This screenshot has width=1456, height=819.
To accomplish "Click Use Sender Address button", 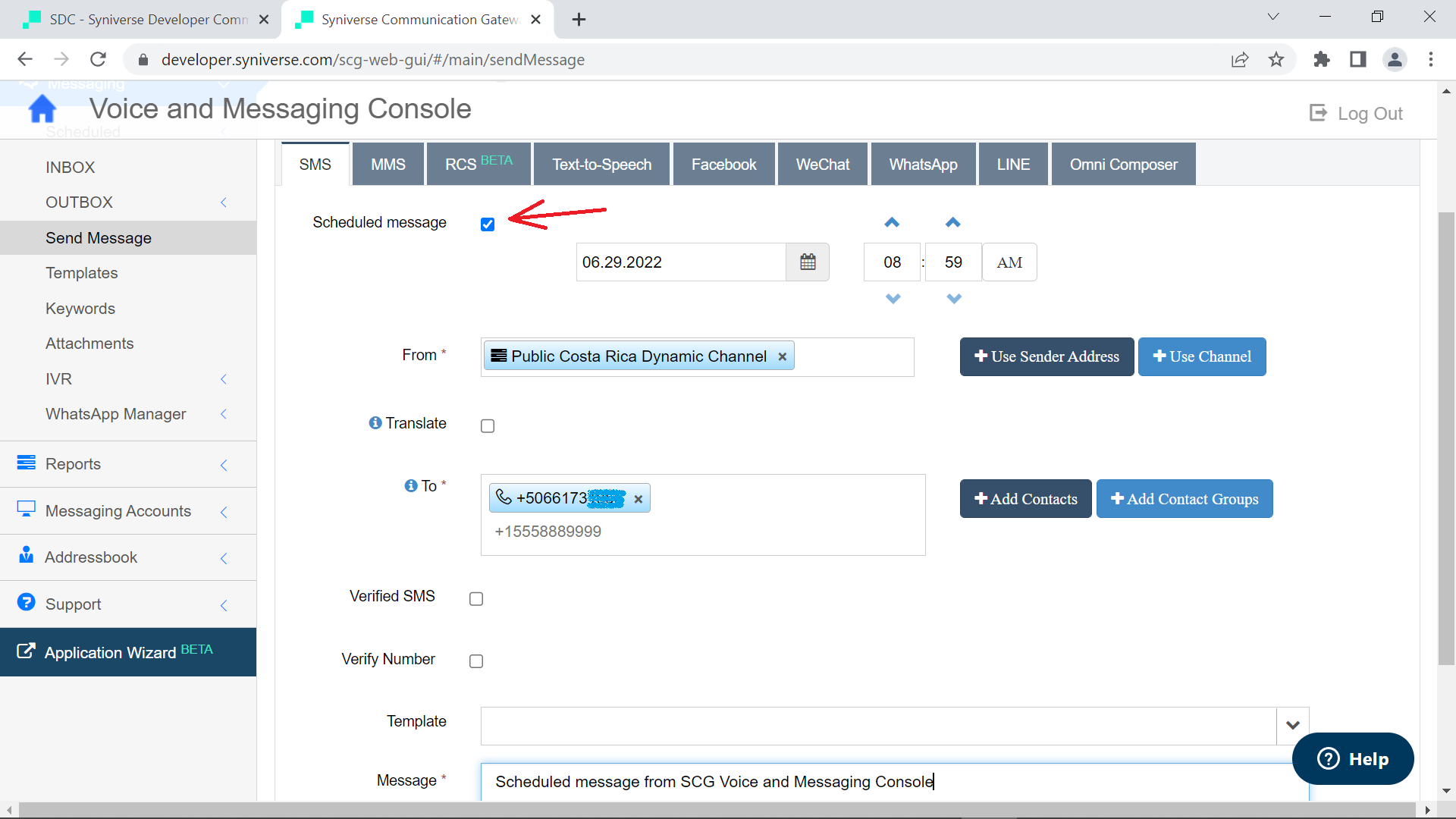I will click(x=1046, y=356).
